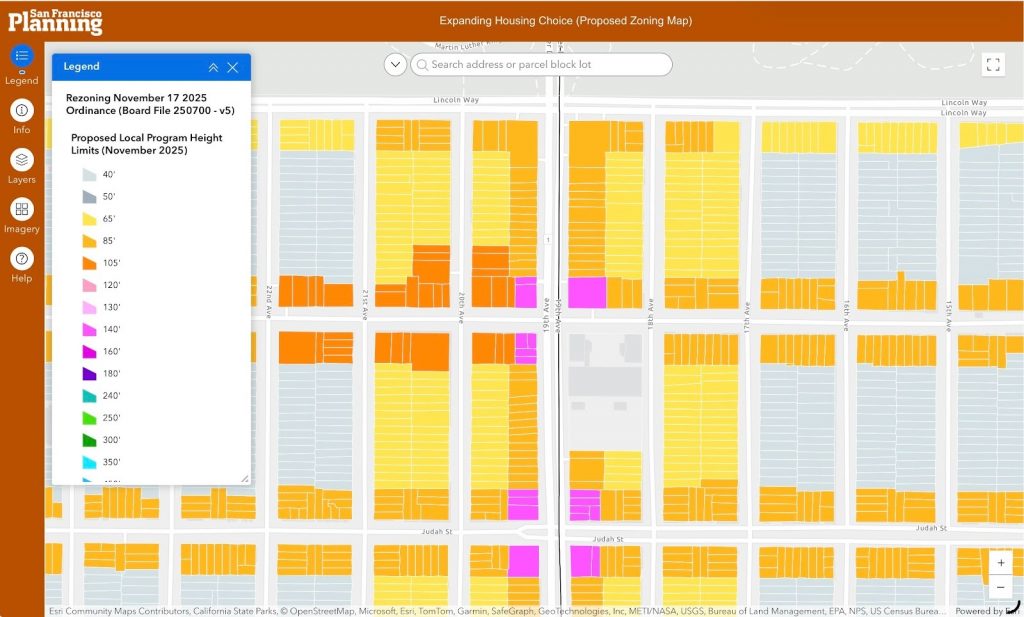The image size is (1024, 617).
Task: Click the Expanding Housing Choice page title
Action: click(565, 21)
